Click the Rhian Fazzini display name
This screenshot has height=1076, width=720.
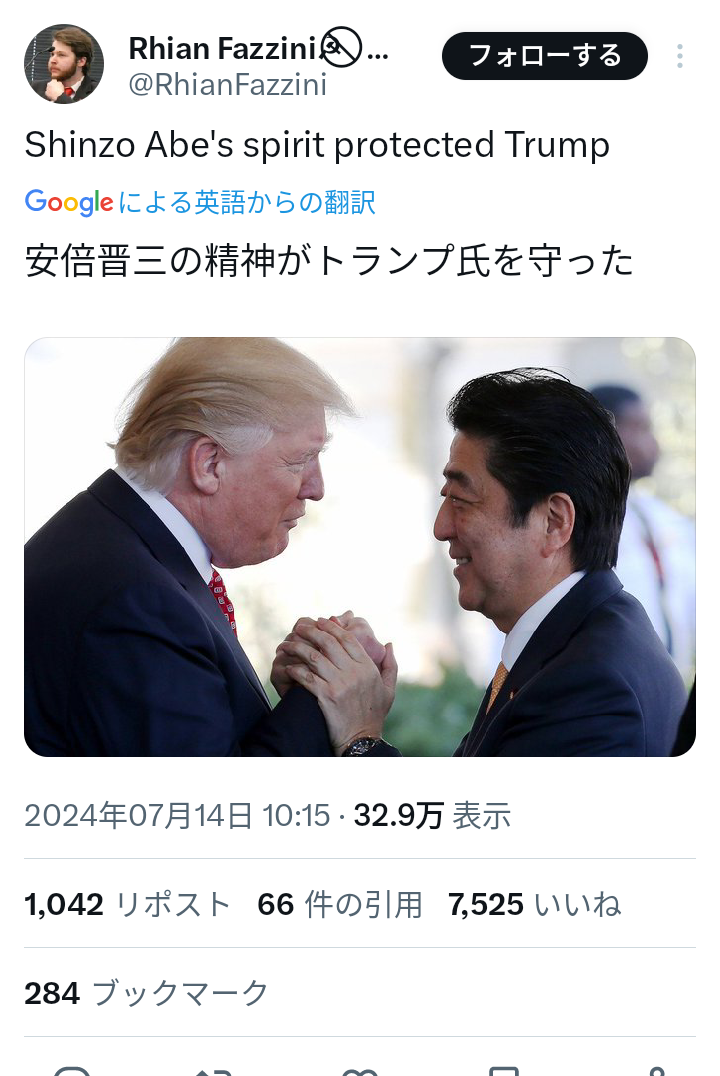(x=222, y=49)
